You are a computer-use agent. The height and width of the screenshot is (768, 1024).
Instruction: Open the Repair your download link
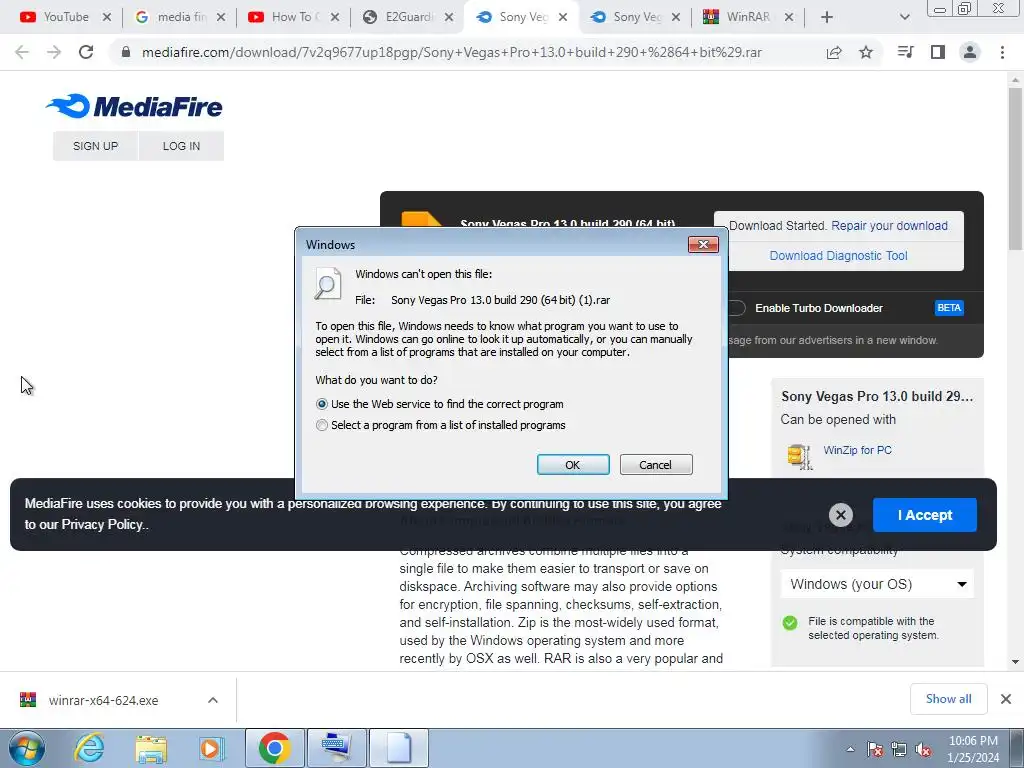tap(889, 225)
